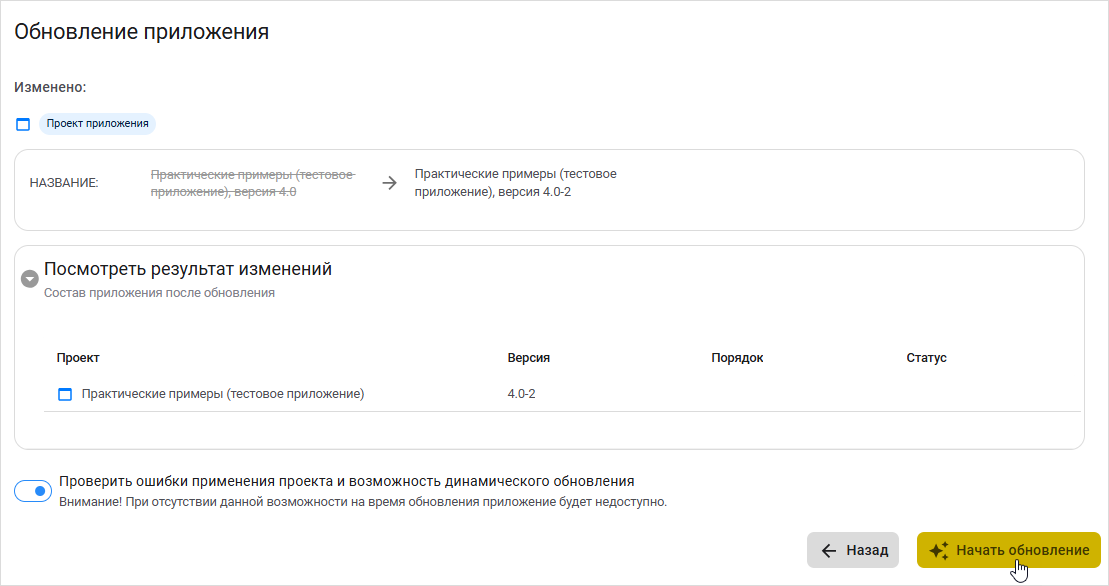Click the left arrow icon on «Назад»
The height and width of the screenshot is (586, 1109).
pyautogui.click(x=829, y=551)
